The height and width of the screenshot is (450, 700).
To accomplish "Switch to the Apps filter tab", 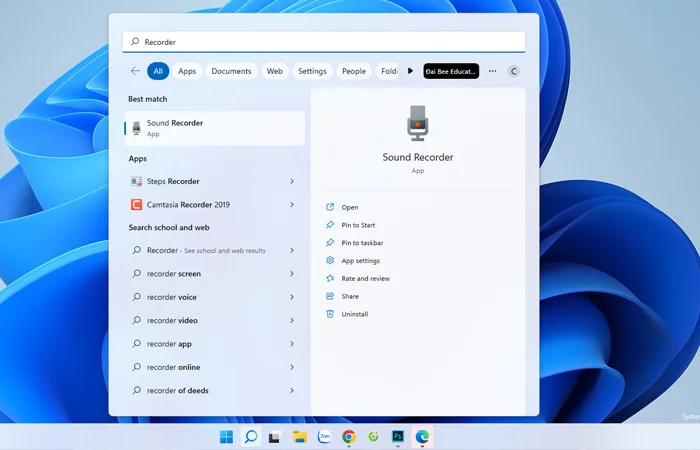I will [187, 71].
